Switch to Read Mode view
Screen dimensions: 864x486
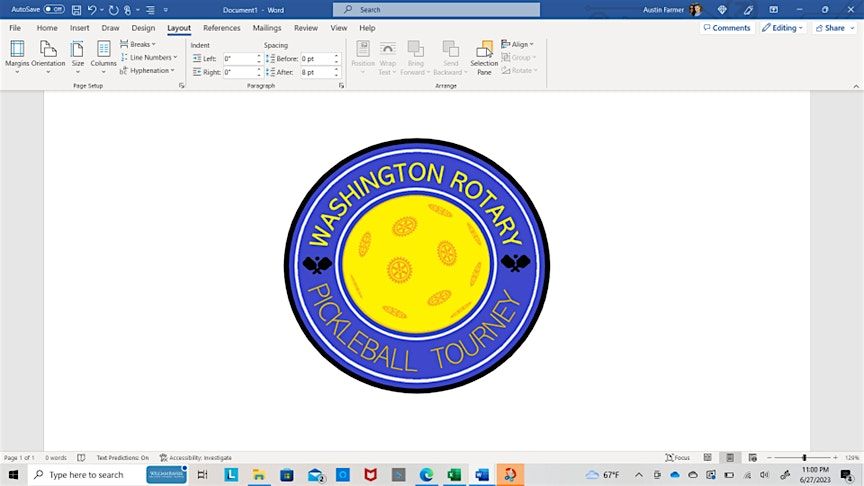(708, 457)
